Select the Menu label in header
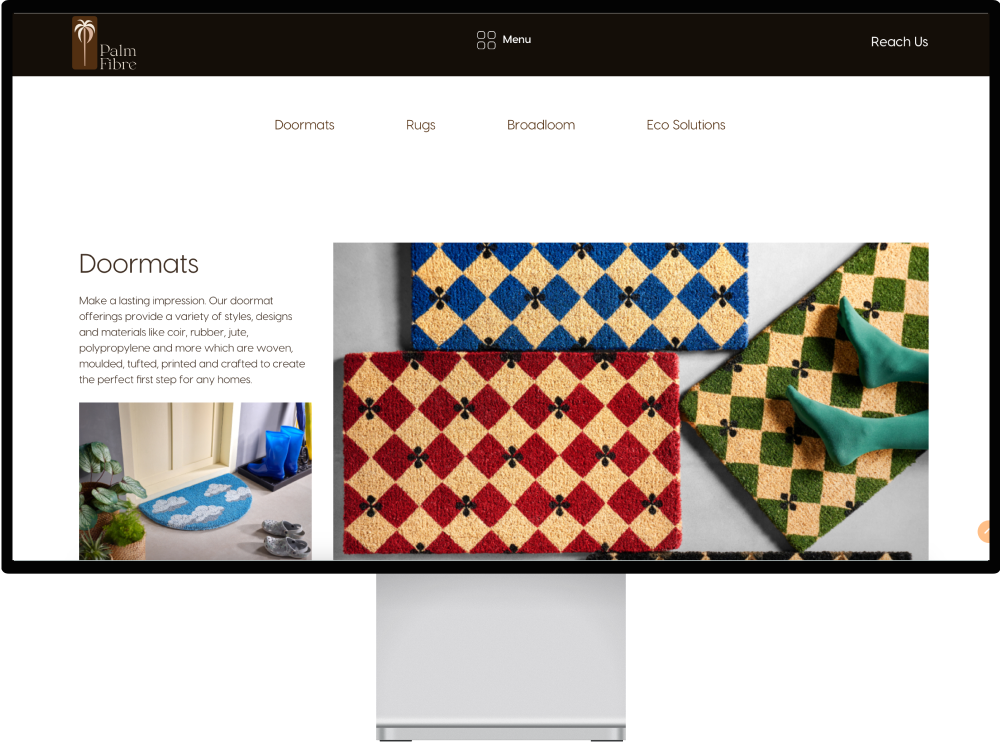The height and width of the screenshot is (742, 1000). (x=517, y=40)
